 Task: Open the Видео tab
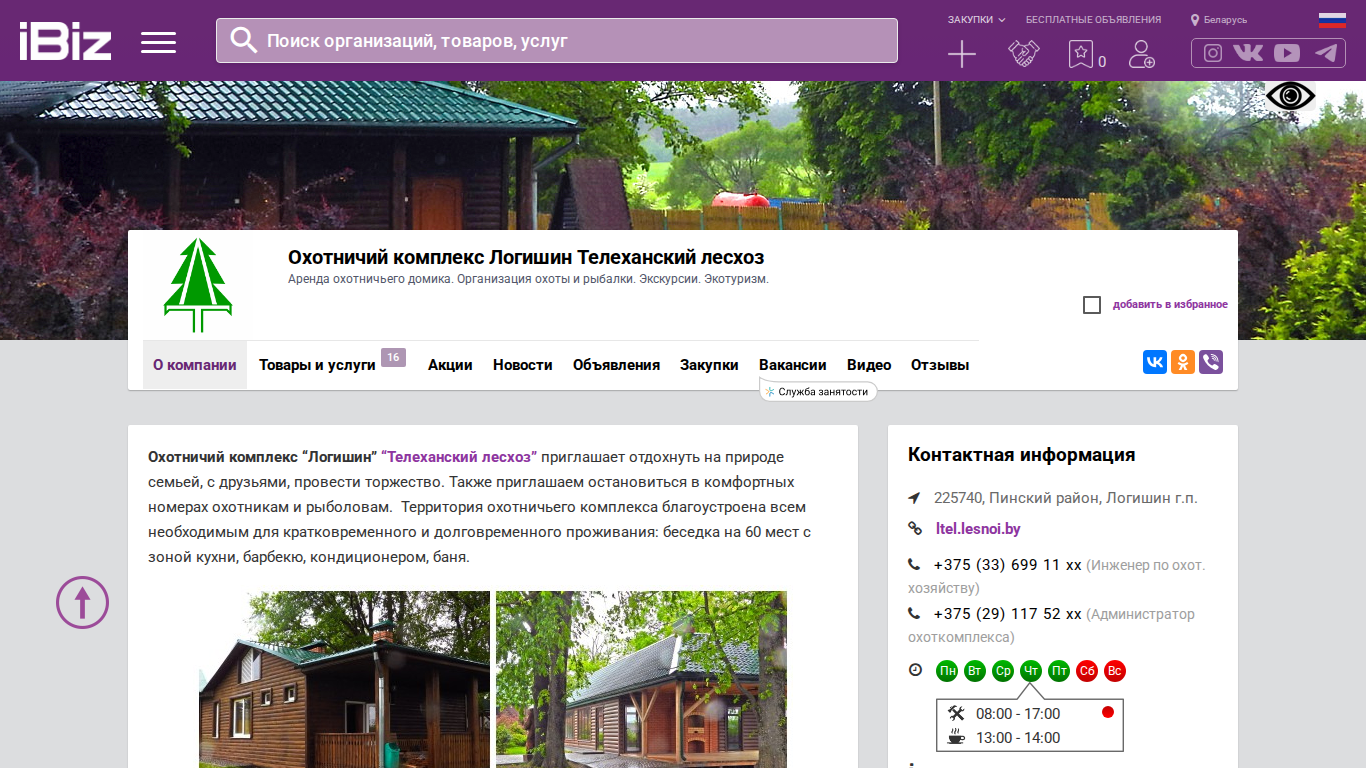pyautogui.click(x=869, y=365)
